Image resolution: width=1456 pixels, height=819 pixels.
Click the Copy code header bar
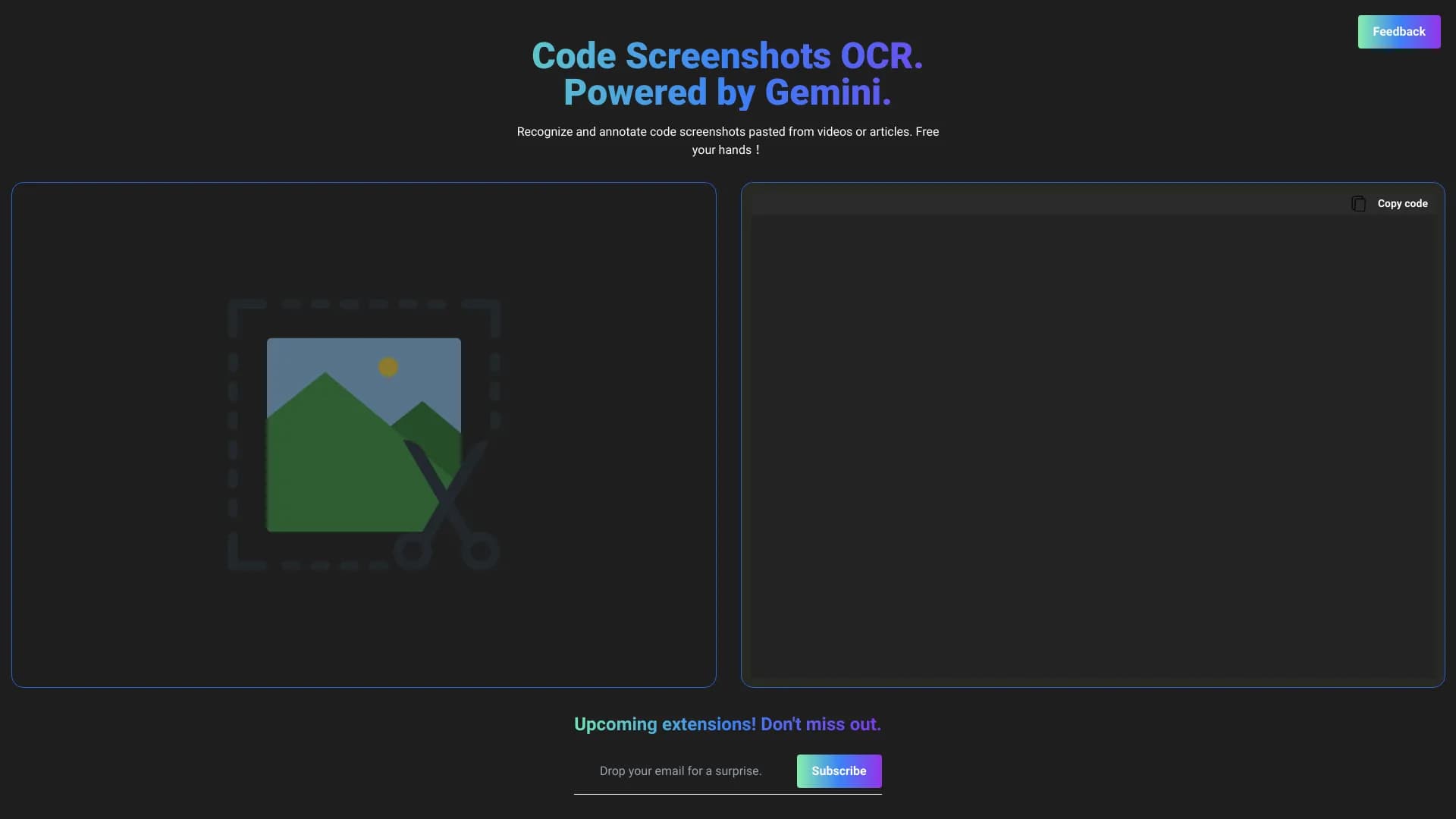[x=1092, y=203]
